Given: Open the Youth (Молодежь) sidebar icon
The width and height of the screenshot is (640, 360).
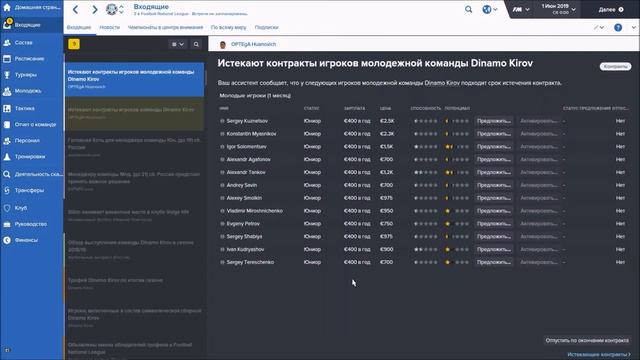Looking at the screenshot, I should point(7,91).
